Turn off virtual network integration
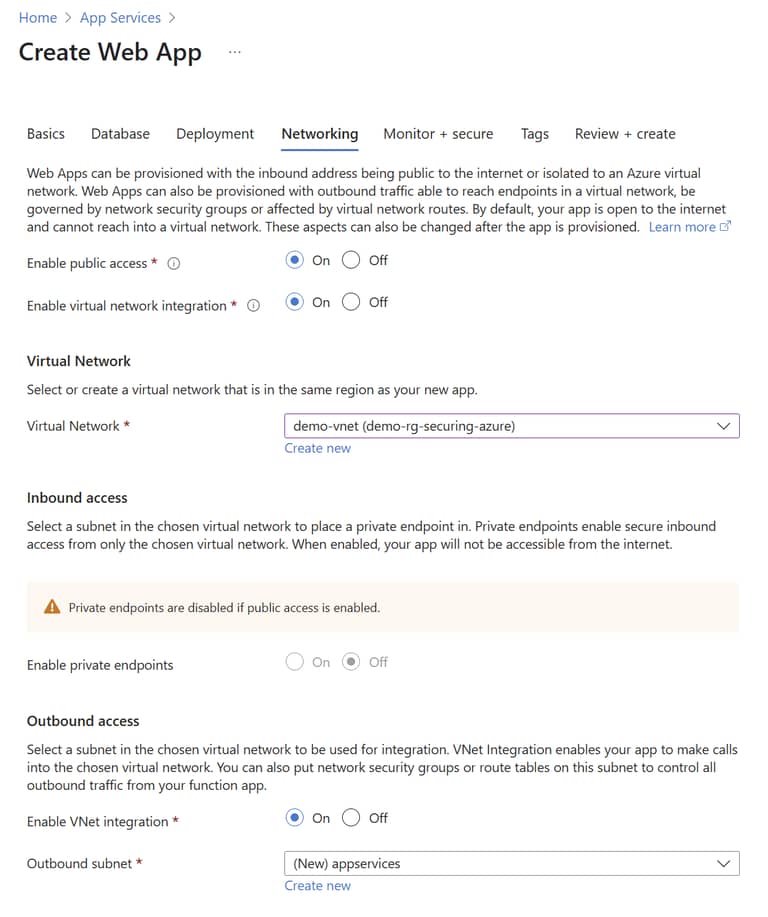 tap(351, 302)
